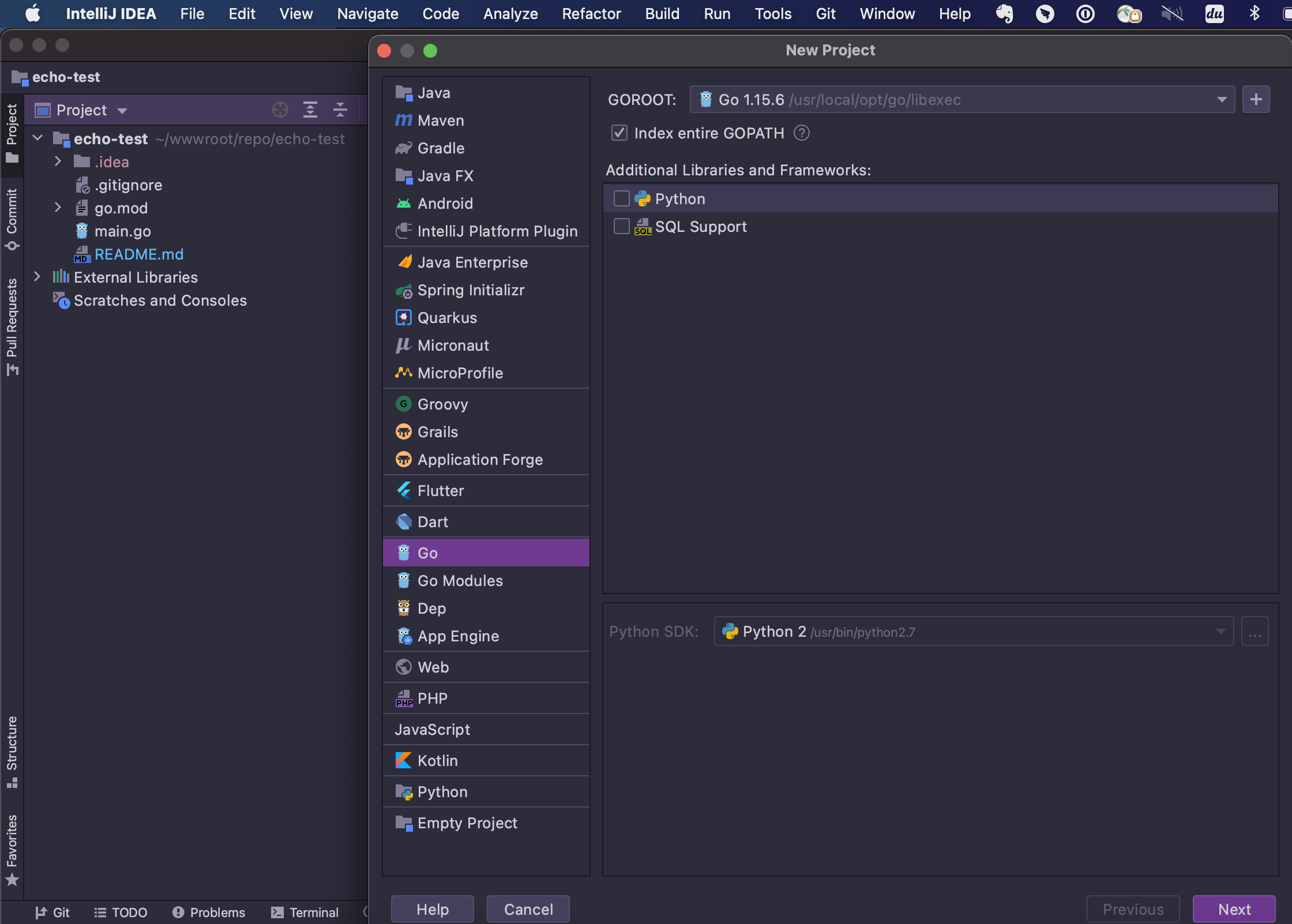Open the Navigate menu

tap(367, 14)
